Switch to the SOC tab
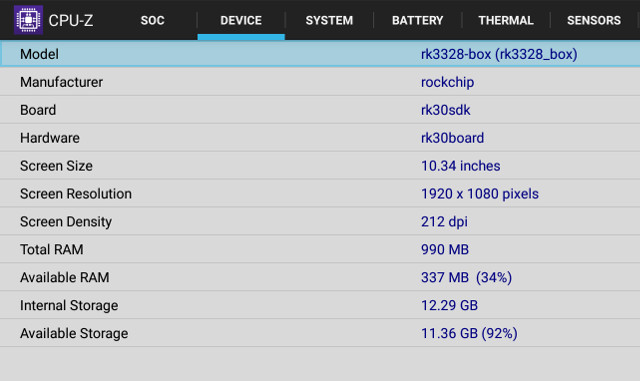 (x=153, y=20)
